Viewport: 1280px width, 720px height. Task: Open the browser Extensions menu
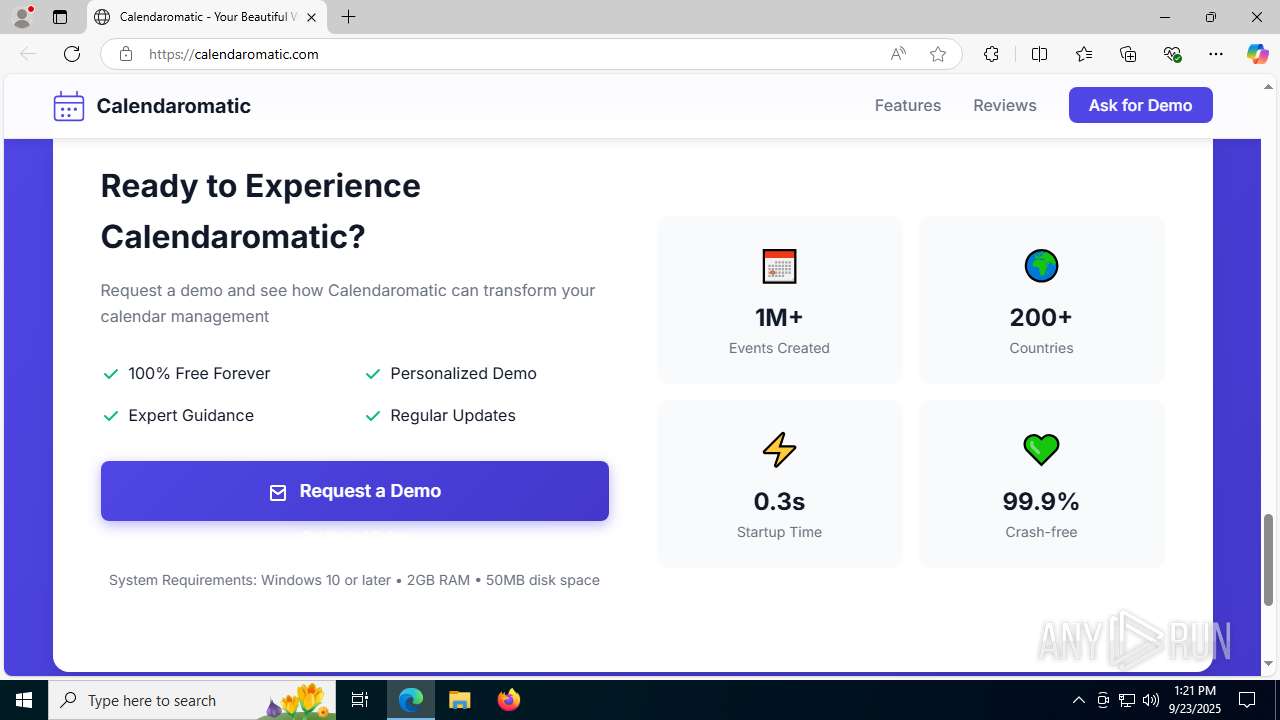tap(991, 54)
